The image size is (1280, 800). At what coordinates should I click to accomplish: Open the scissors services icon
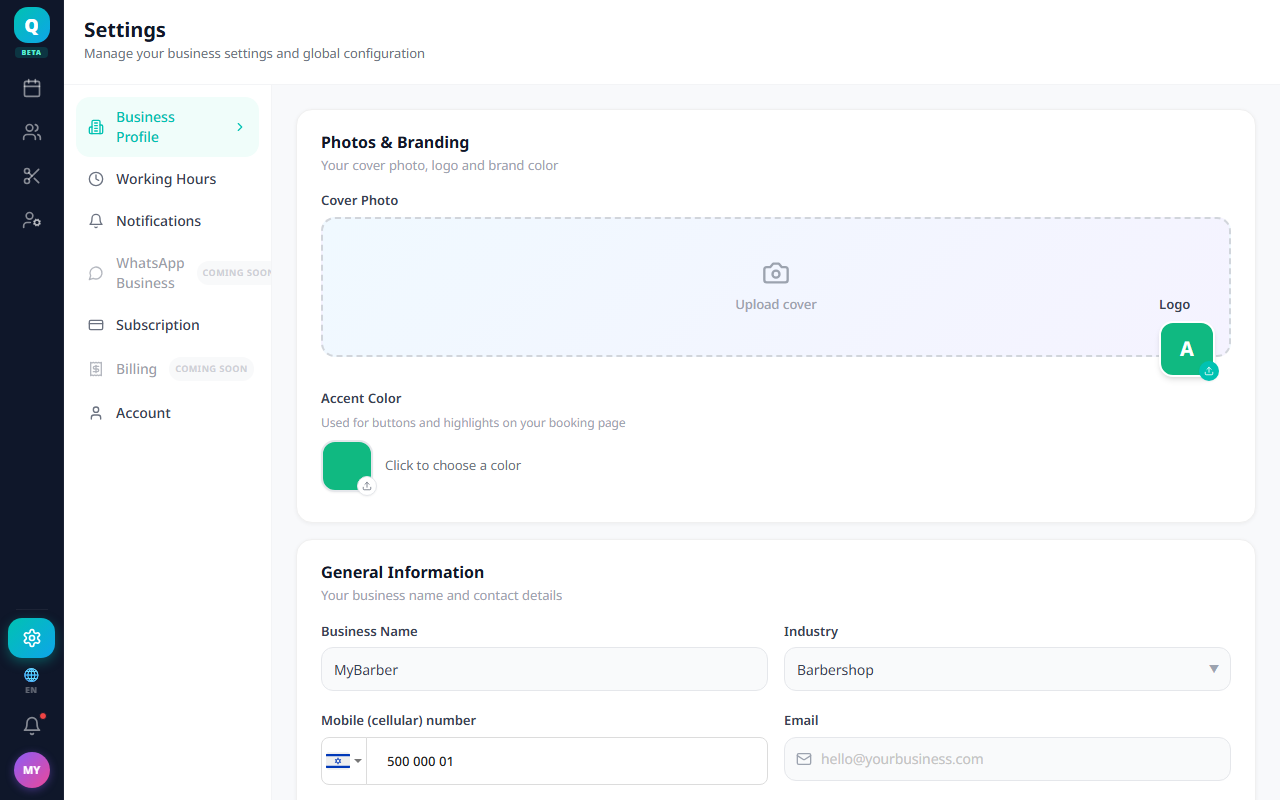32,176
